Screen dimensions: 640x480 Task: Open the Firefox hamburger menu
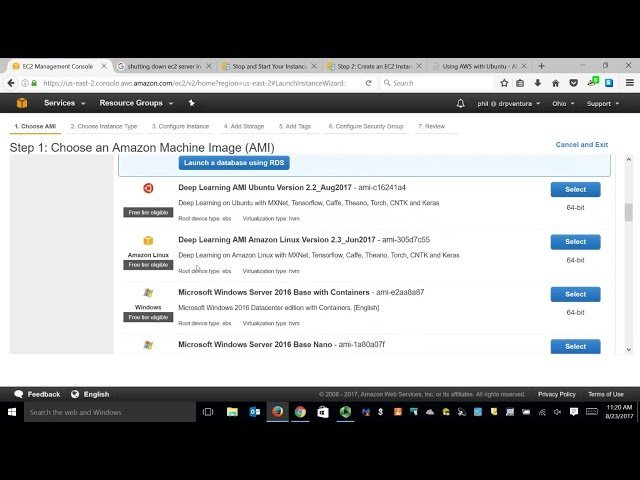[x=629, y=83]
